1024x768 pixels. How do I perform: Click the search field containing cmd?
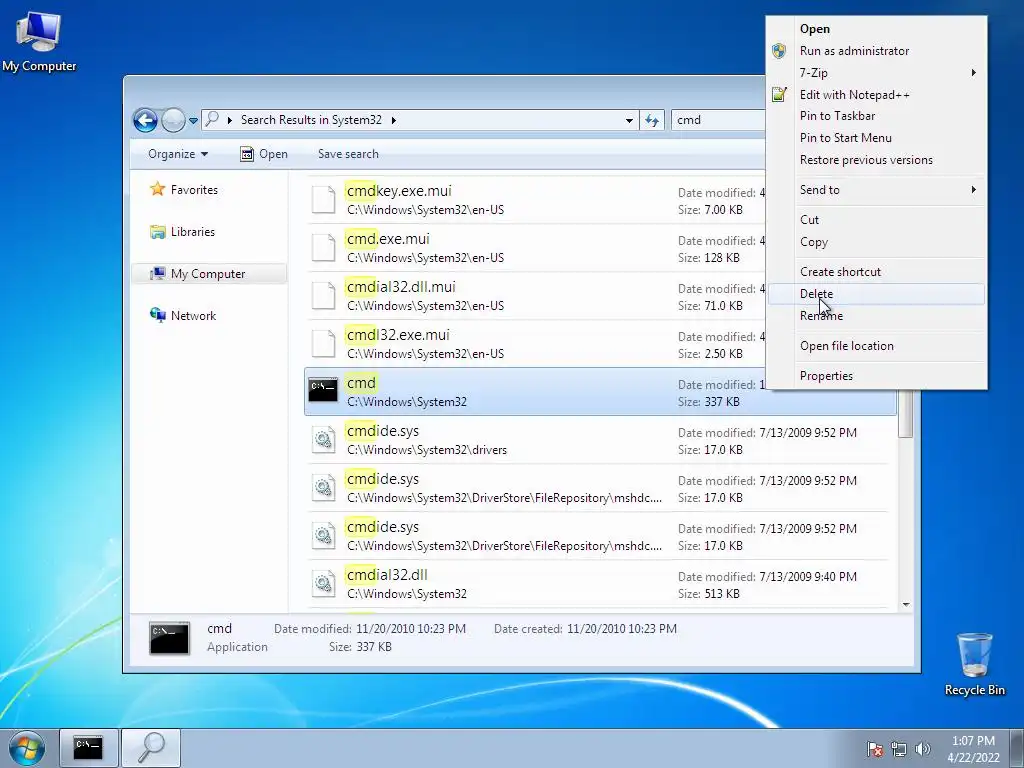coord(718,120)
